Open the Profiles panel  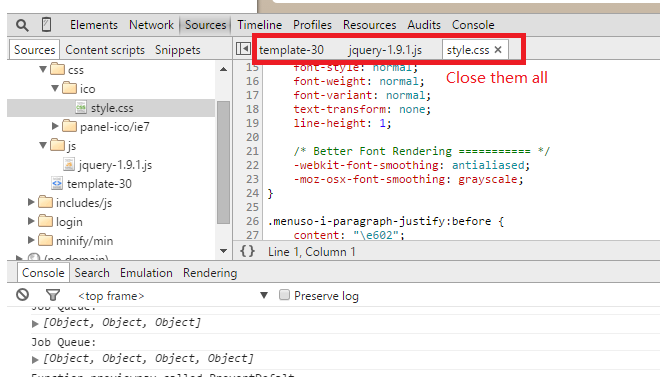(x=312, y=25)
